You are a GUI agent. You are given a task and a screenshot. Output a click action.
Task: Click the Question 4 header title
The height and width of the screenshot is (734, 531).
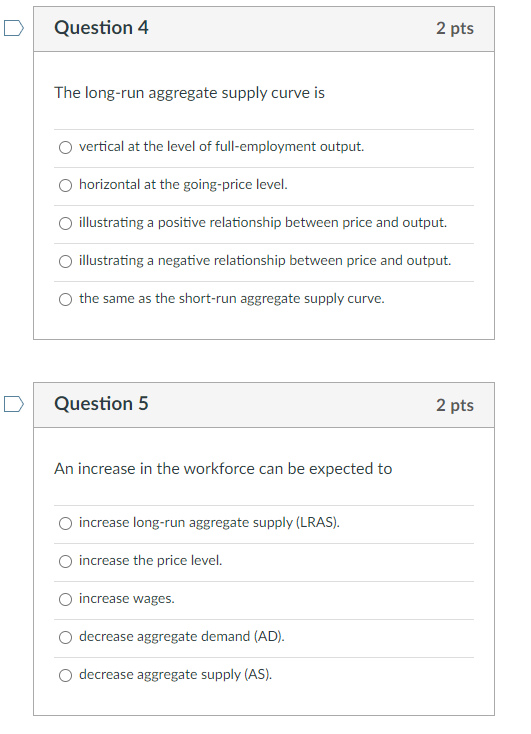(101, 28)
